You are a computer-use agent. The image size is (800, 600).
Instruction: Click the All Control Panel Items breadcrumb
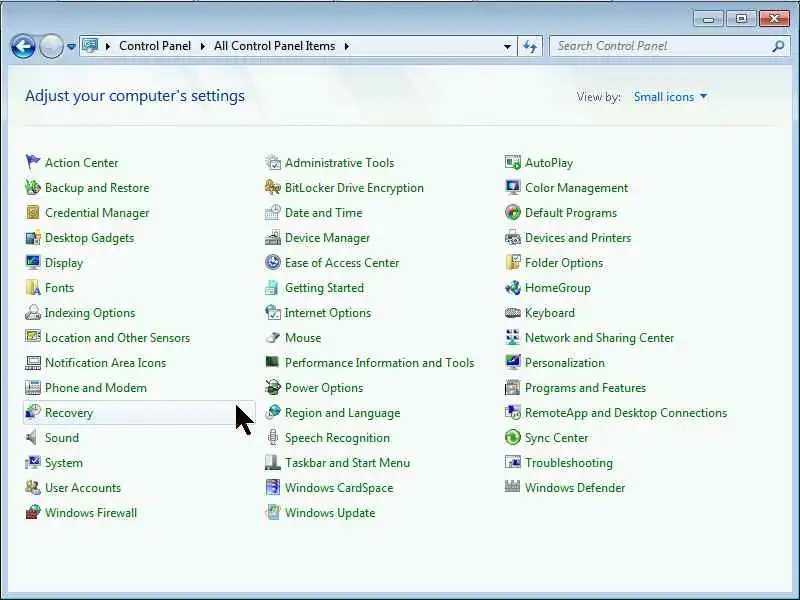pyautogui.click(x=274, y=46)
